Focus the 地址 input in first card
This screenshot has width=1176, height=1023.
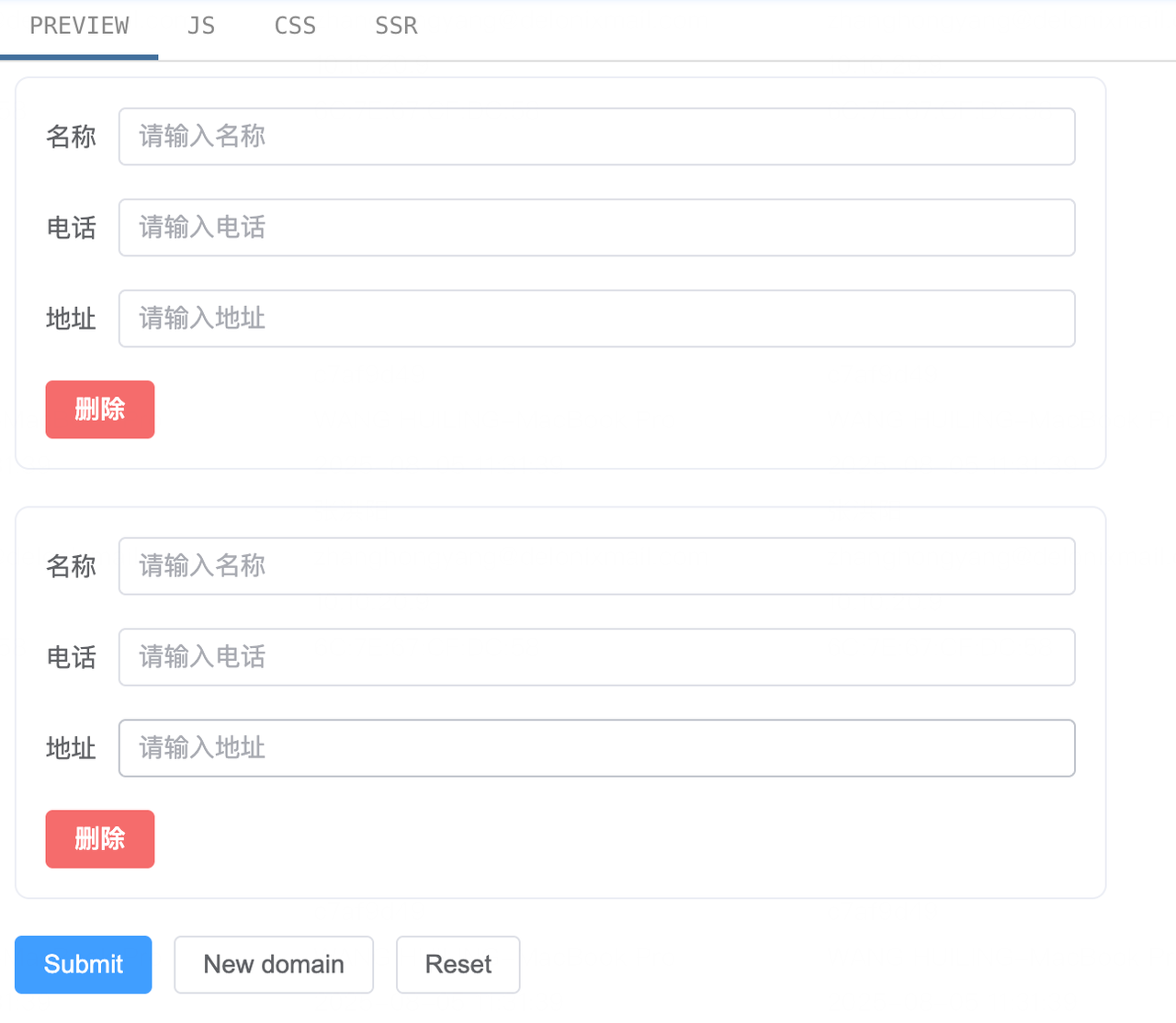click(597, 319)
